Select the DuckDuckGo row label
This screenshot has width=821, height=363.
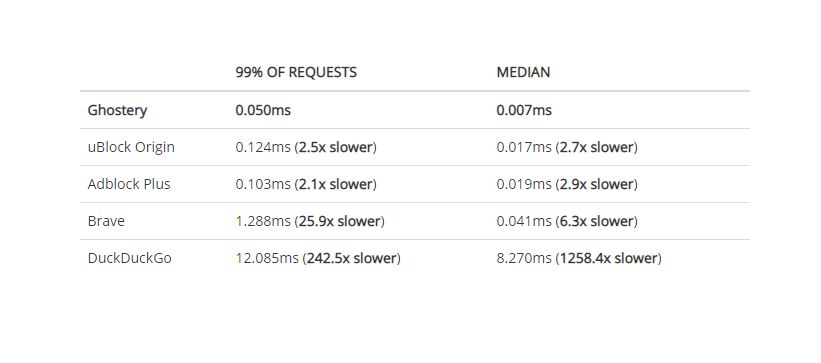click(x=129, y=258)
